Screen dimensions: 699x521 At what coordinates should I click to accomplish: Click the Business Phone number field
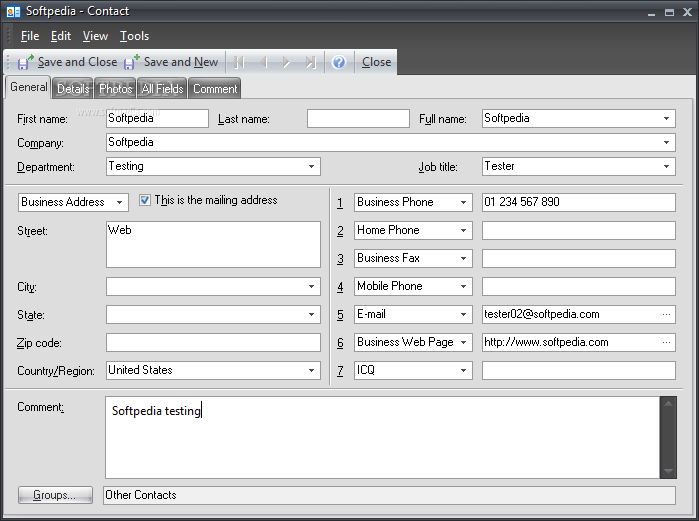pyautogui.click(x=579, y=202)
